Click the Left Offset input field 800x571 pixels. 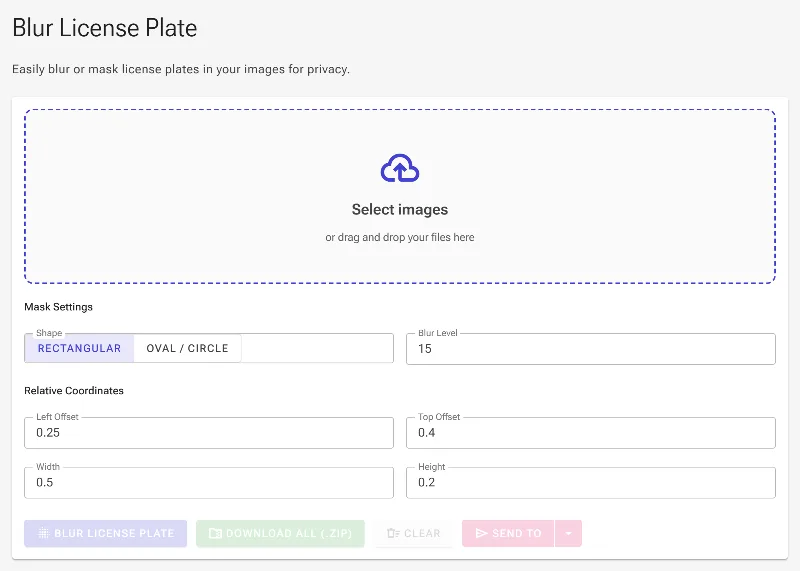click(209, 433)
